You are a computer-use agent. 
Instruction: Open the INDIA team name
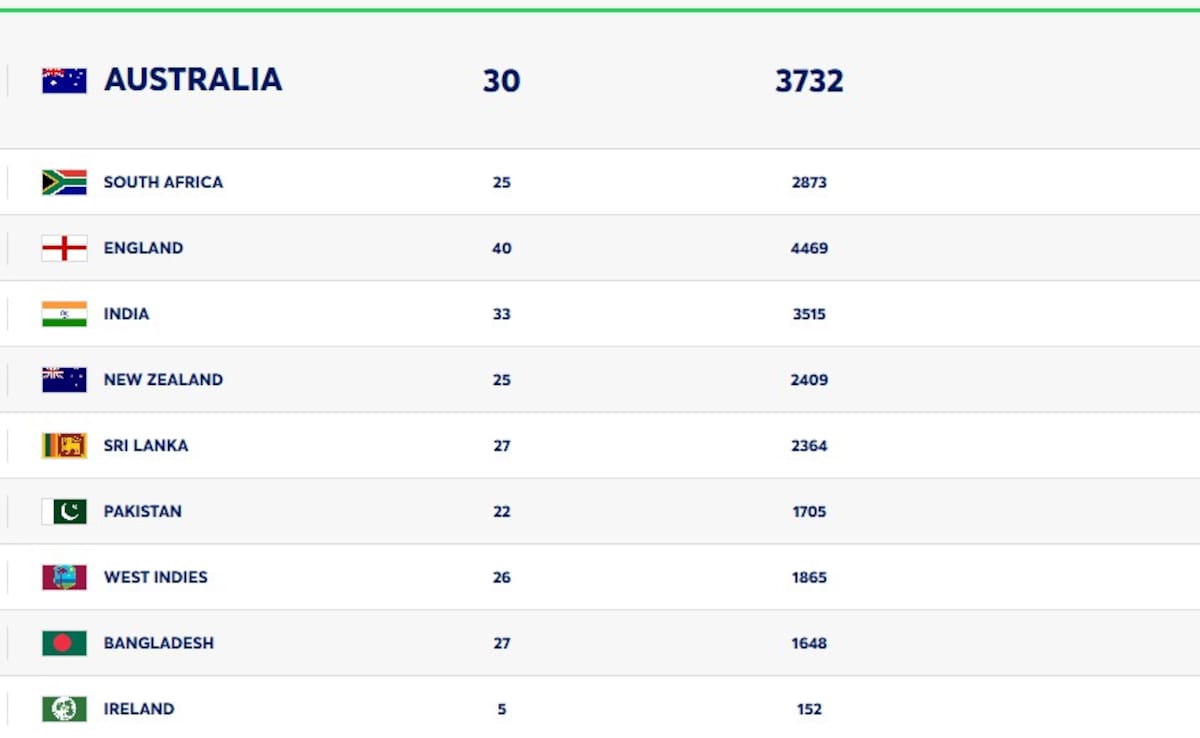126,314
